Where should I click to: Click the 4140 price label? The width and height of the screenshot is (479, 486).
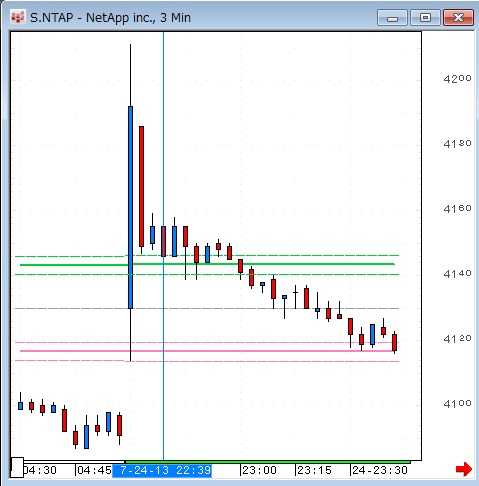point(457,274)
